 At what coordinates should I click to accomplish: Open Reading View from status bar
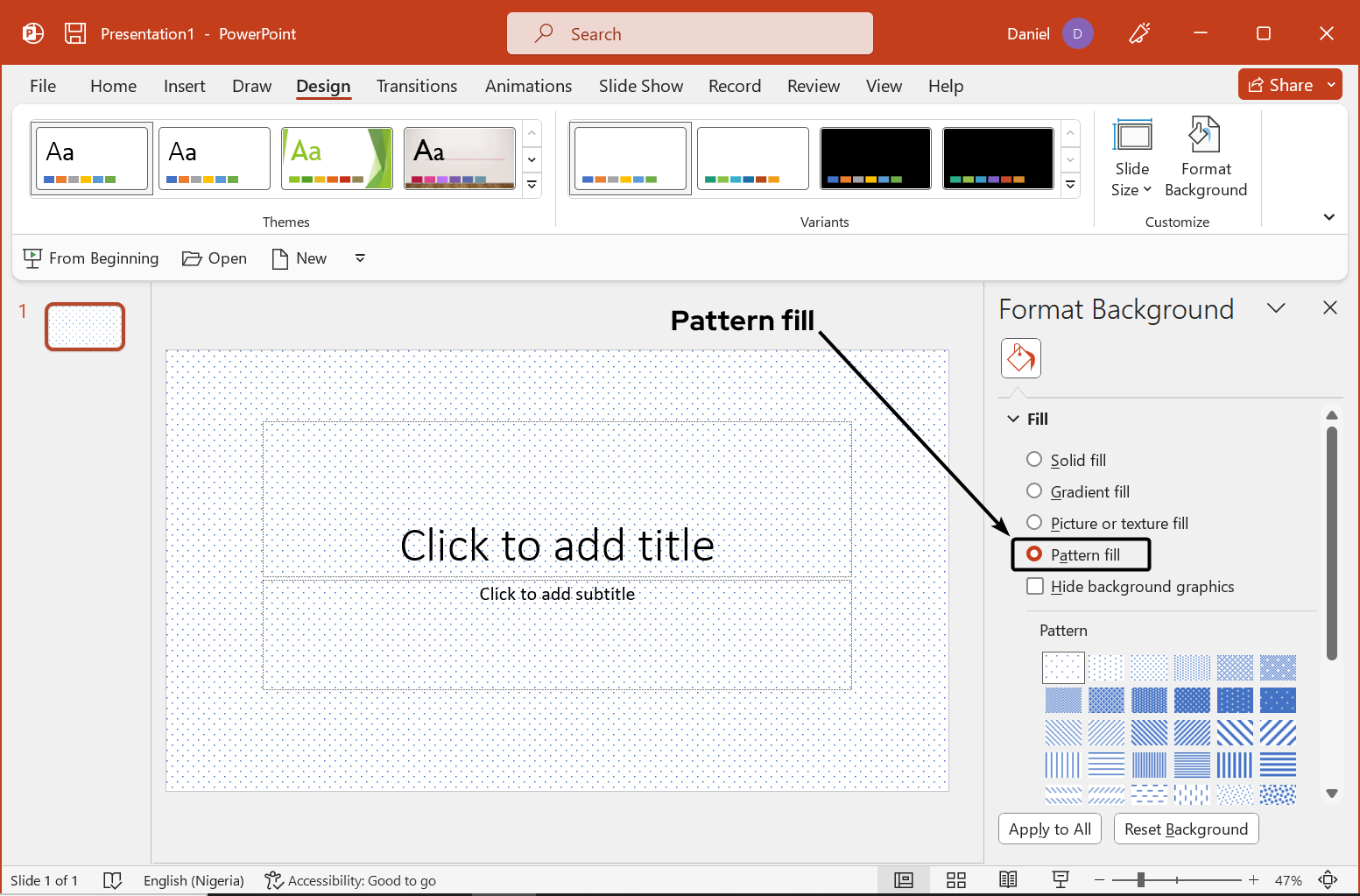(1008, 879)
